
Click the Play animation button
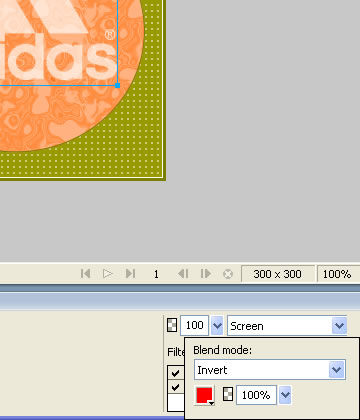tap(108, 274)
